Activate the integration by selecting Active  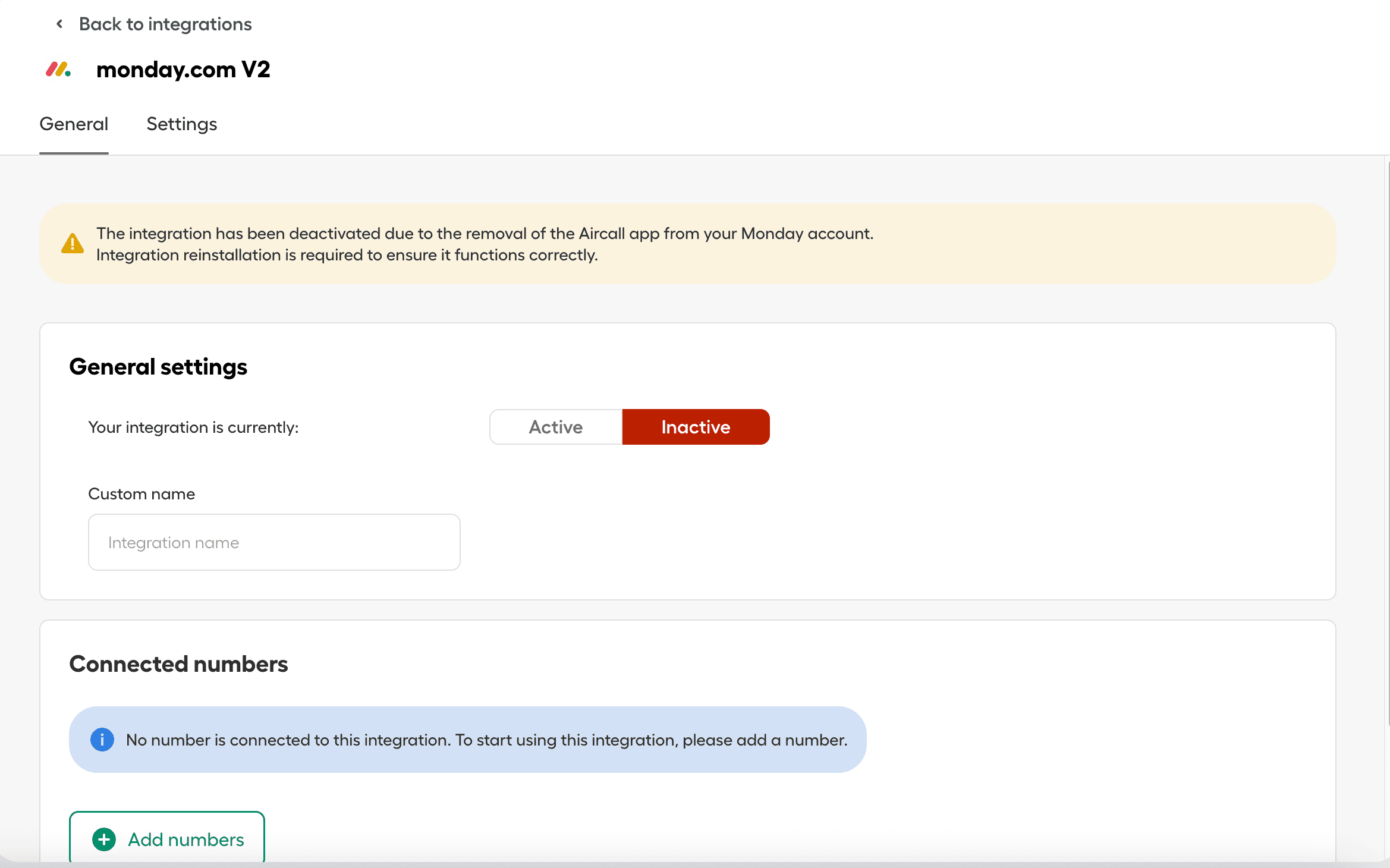click(x=555, y=427)
